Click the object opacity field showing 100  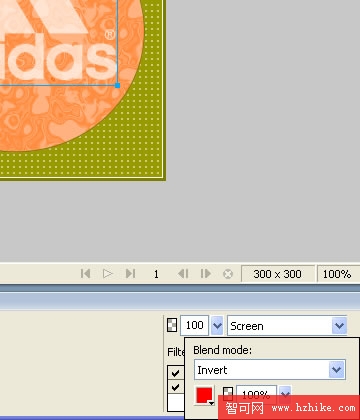195,325
